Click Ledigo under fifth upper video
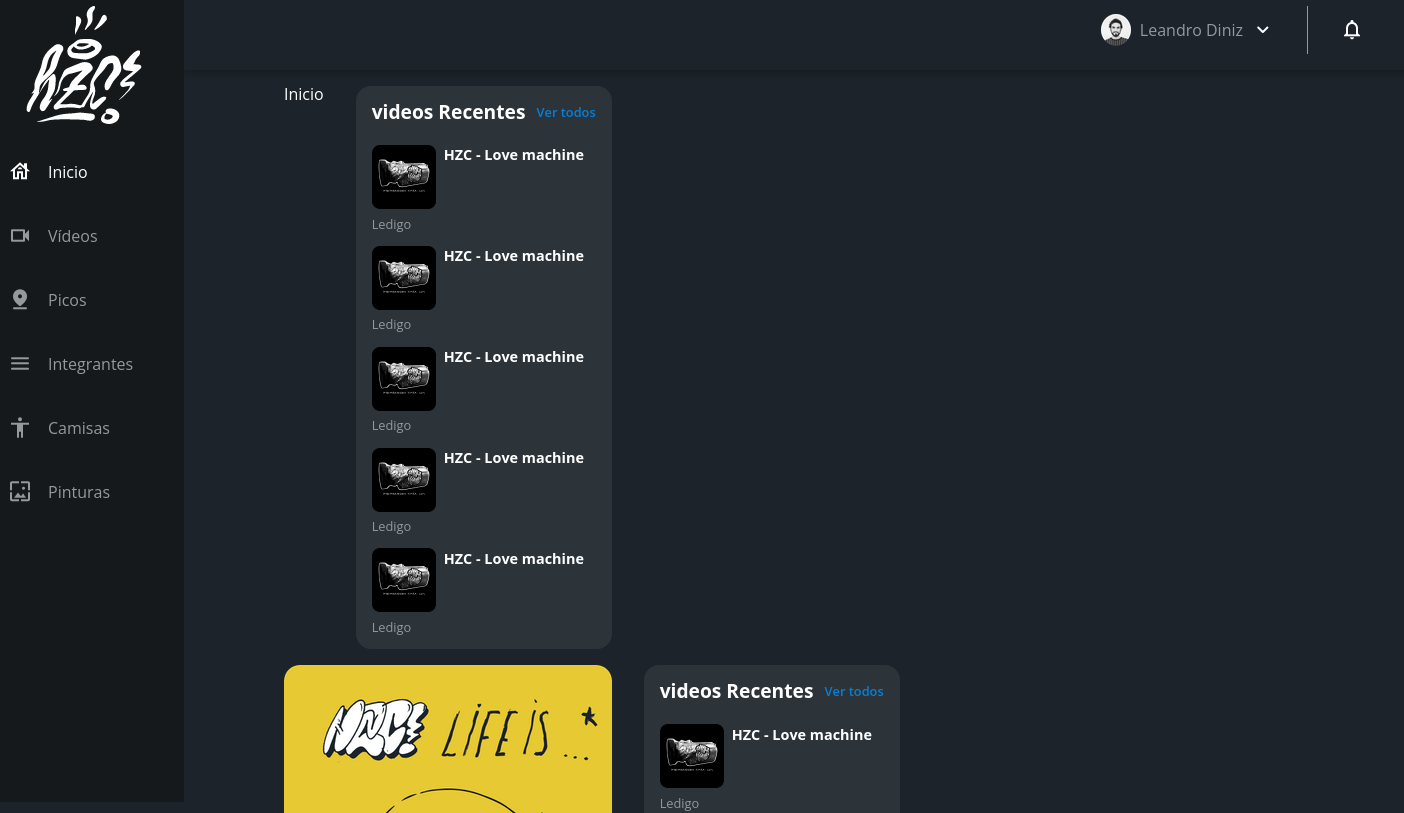 click(x=391, y=628)
